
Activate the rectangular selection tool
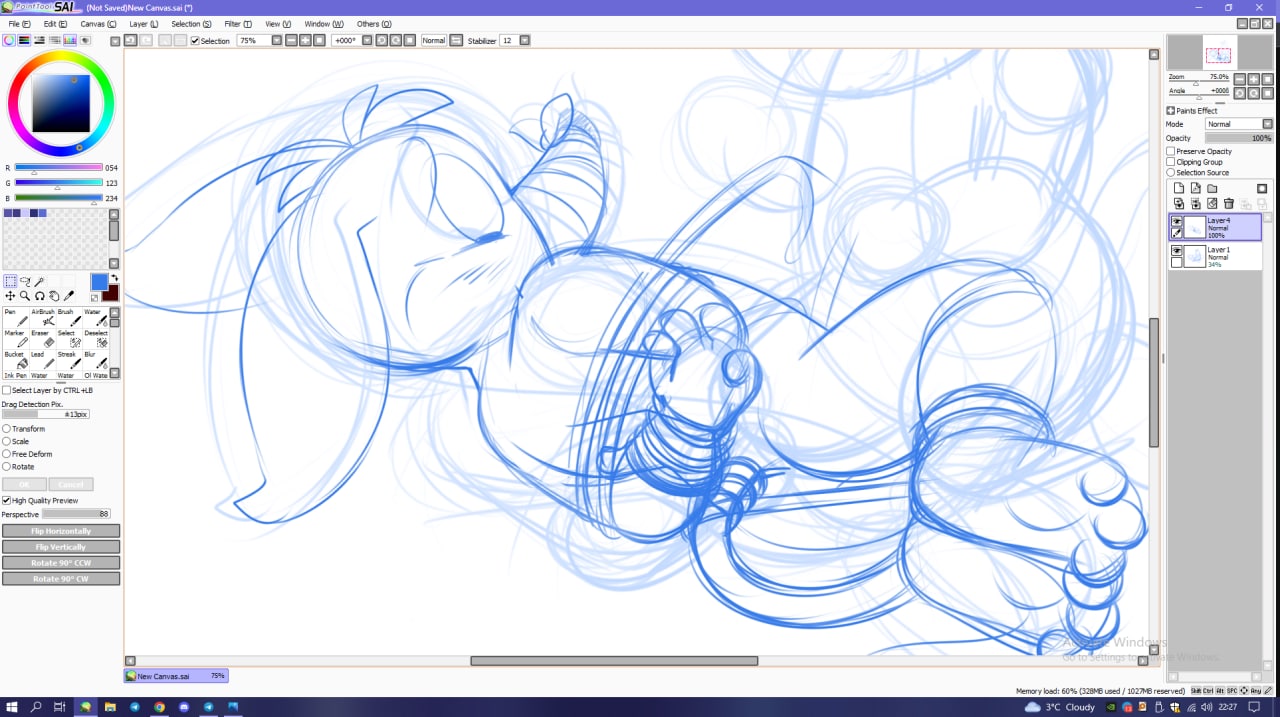click(x=10, y=282)
